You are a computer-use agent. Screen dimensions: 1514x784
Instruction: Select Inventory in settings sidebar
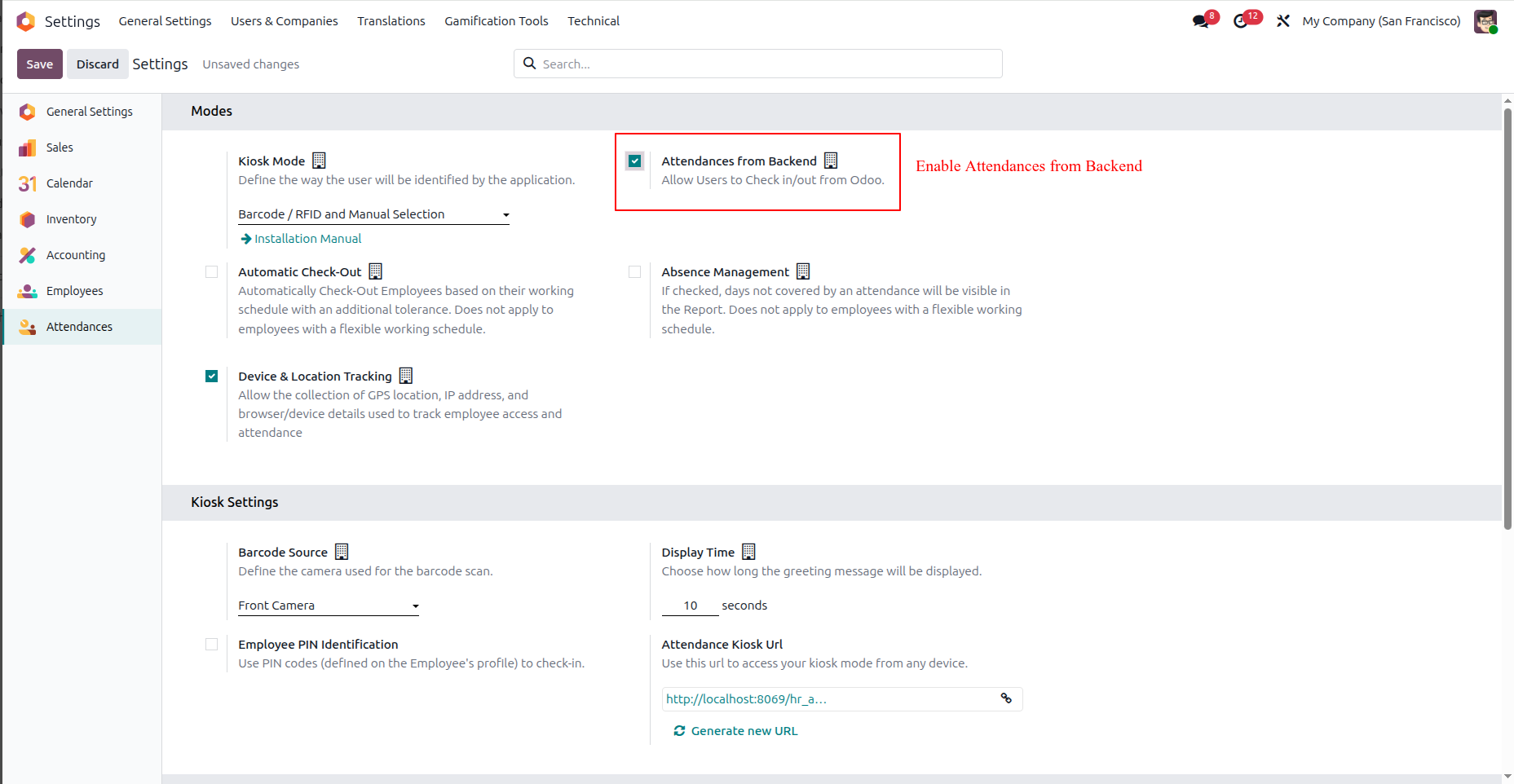82,219
